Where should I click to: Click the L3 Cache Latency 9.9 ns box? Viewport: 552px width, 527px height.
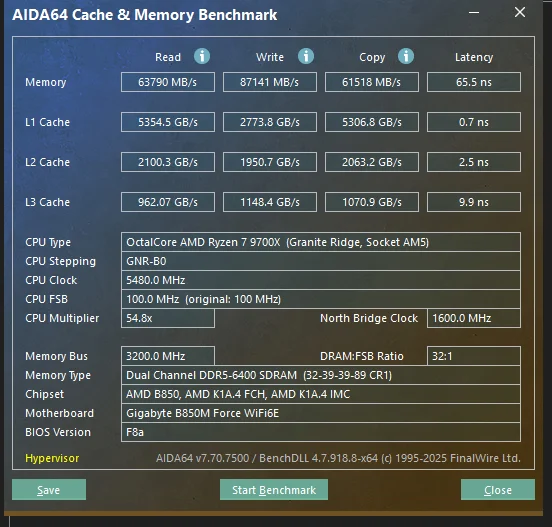point(474,202)
